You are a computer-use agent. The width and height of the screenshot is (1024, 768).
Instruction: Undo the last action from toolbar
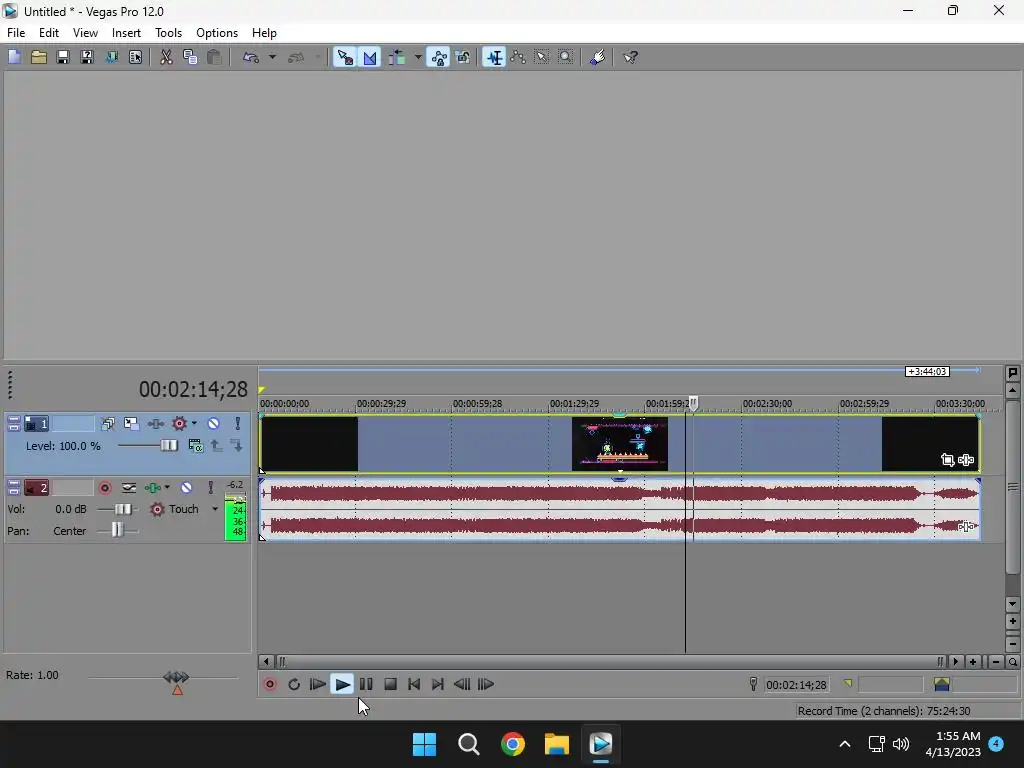[251, 57]
